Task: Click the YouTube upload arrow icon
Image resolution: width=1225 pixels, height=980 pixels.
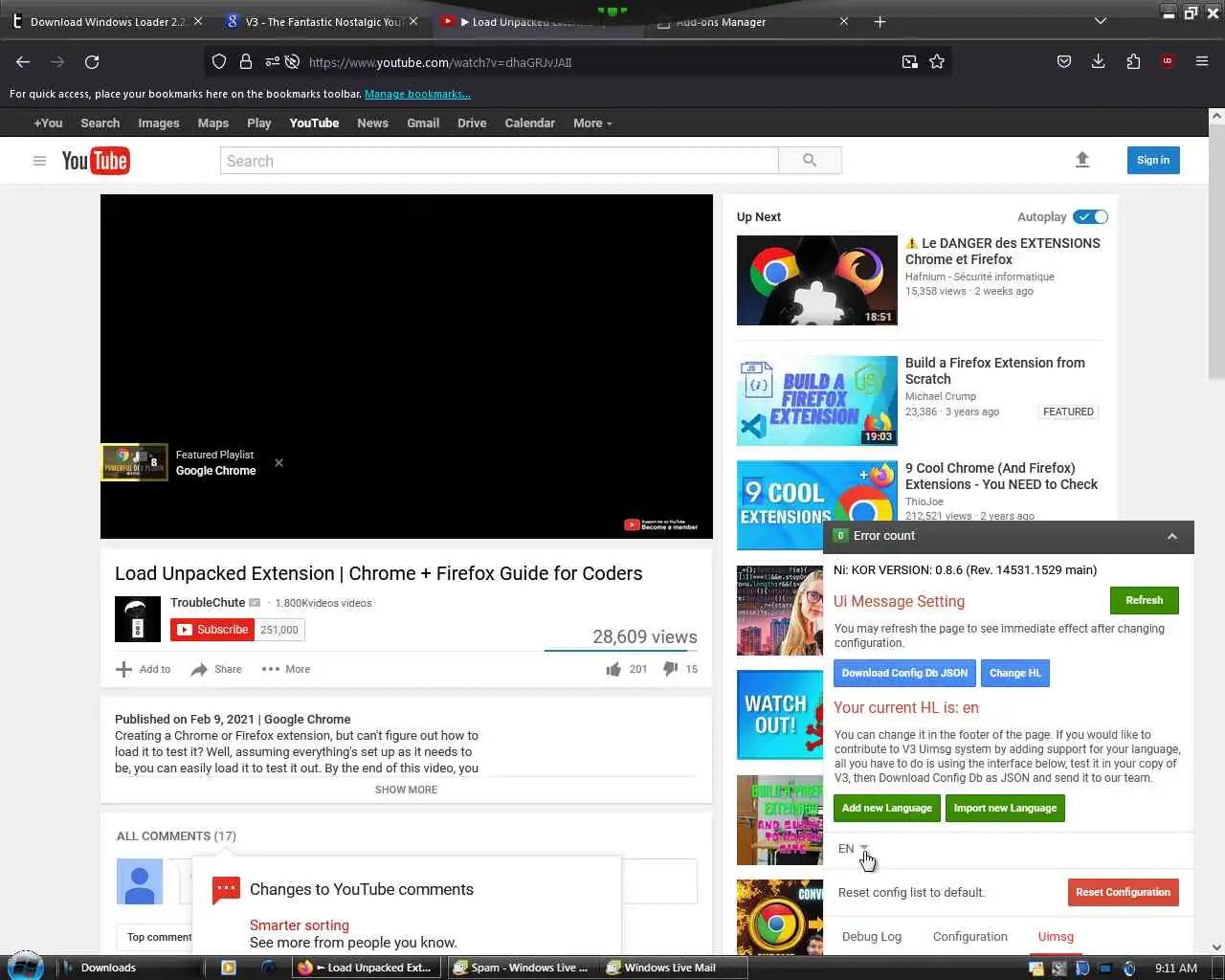Action: [1082, 160]
